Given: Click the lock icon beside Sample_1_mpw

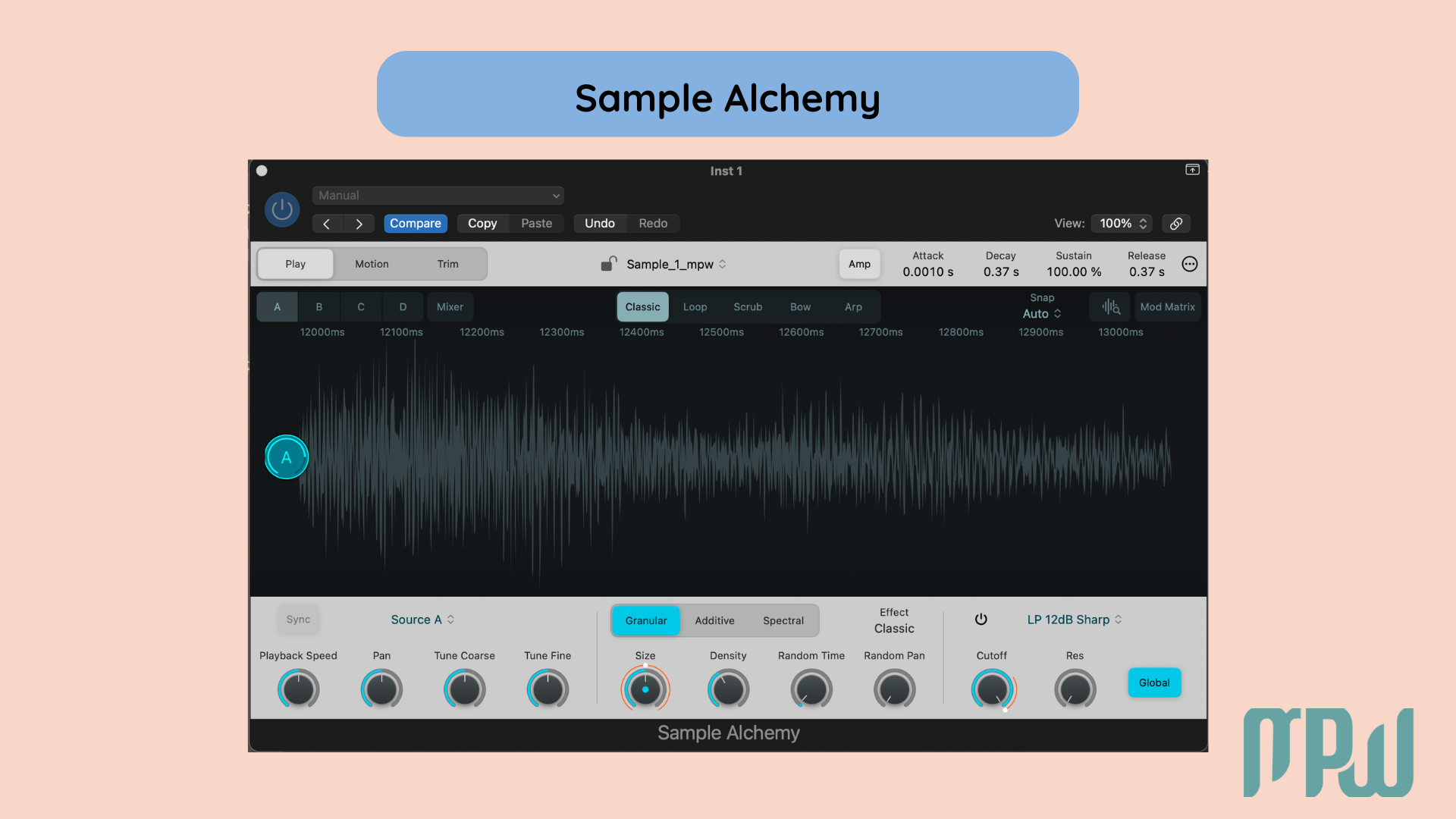Looking at the screenshot, I should pyautogui.click(x=609, y=264).
